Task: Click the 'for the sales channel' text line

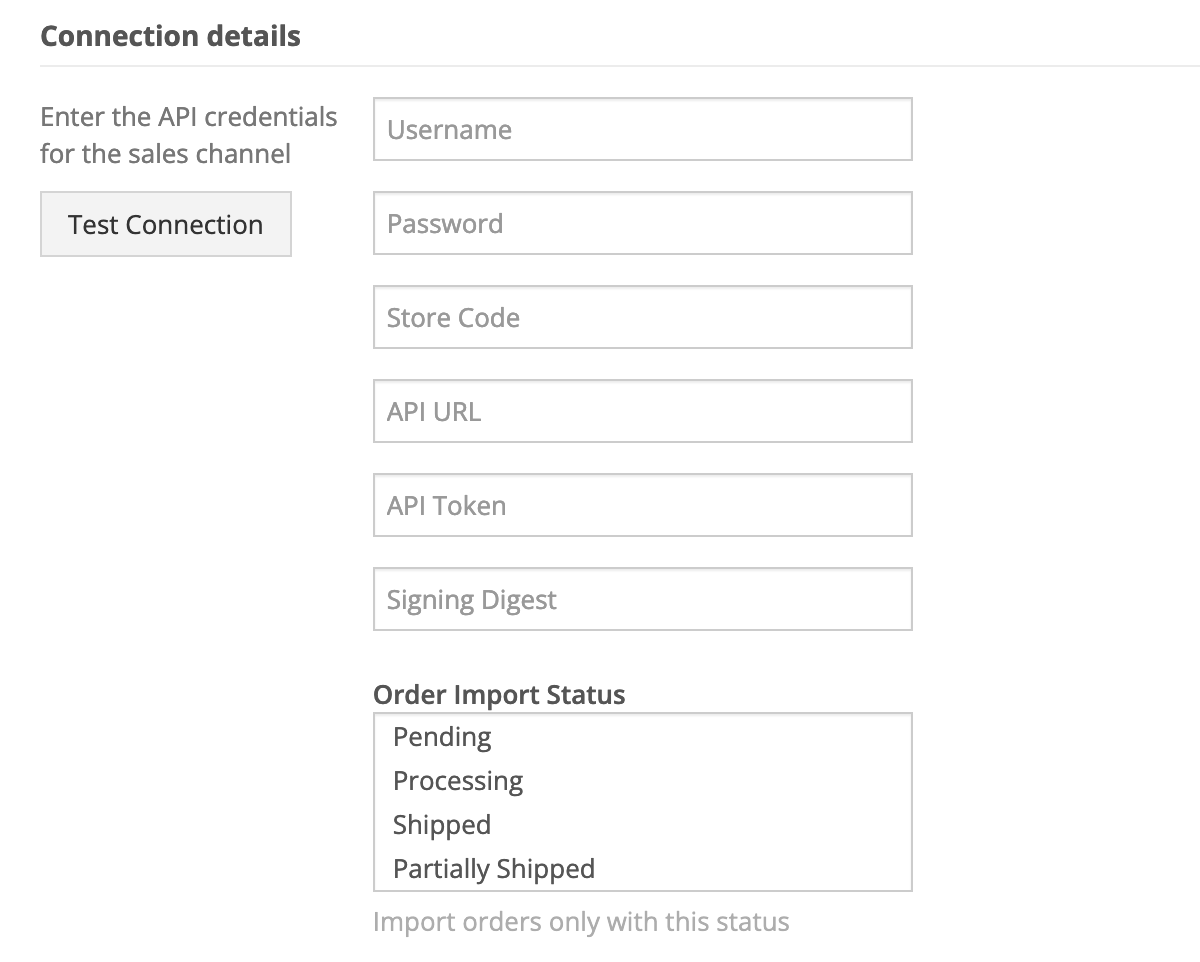Action: coord(166,154)
